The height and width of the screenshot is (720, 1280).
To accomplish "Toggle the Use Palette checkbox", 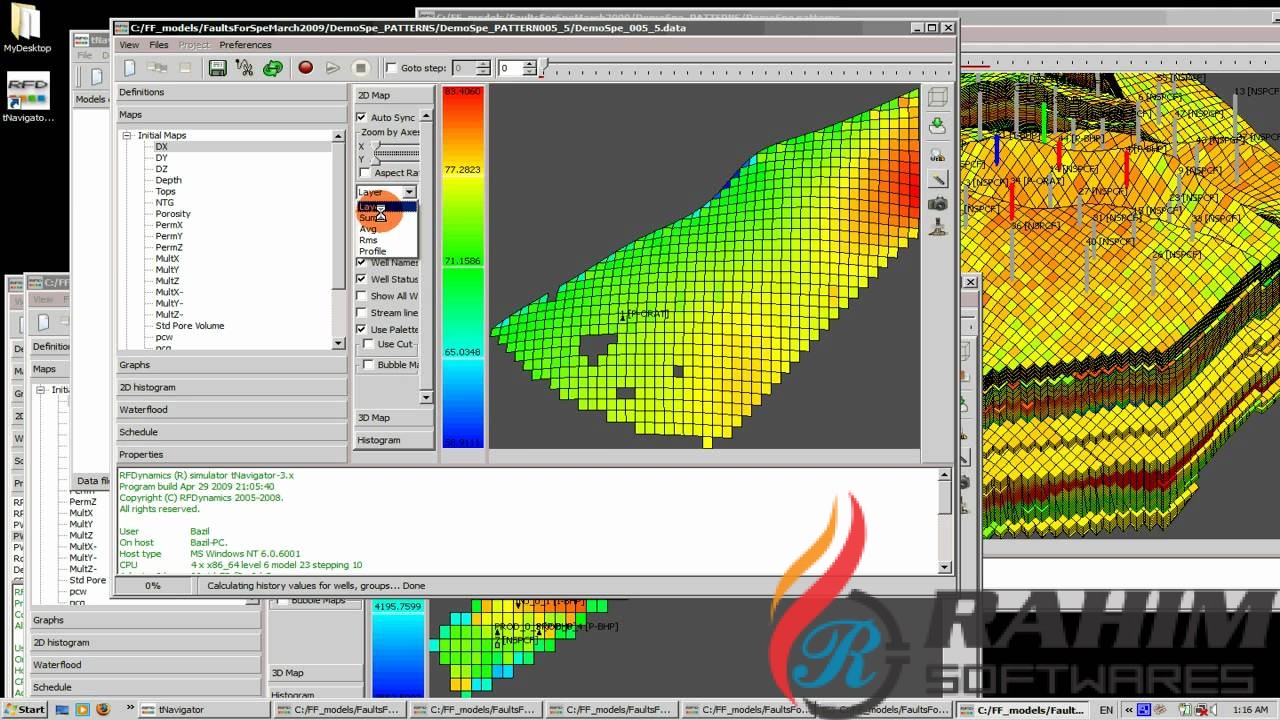I will pos(362,329).
